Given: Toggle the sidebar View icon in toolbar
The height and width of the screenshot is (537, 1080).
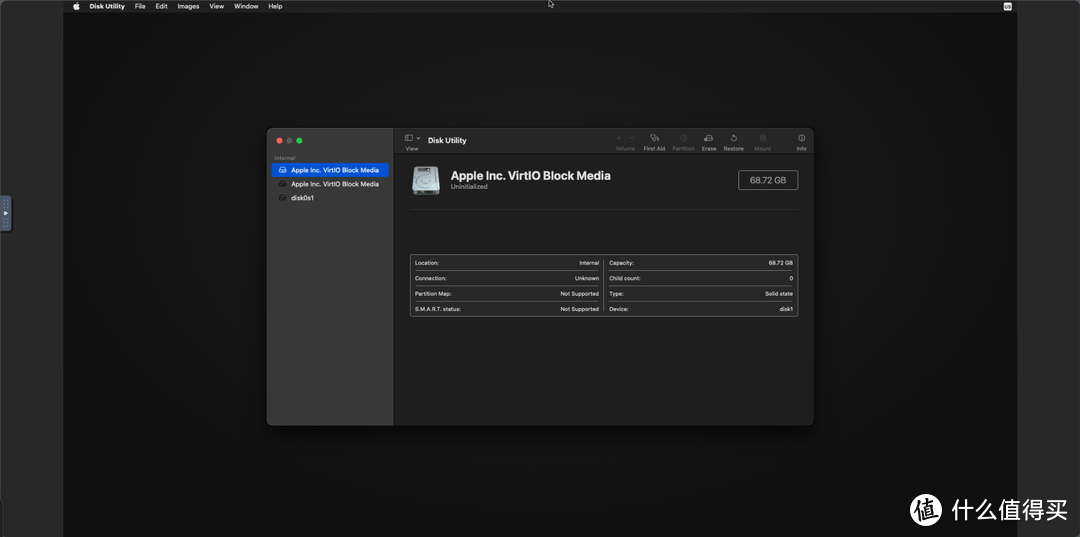Looking at the screenshot, I should [409, 138].
